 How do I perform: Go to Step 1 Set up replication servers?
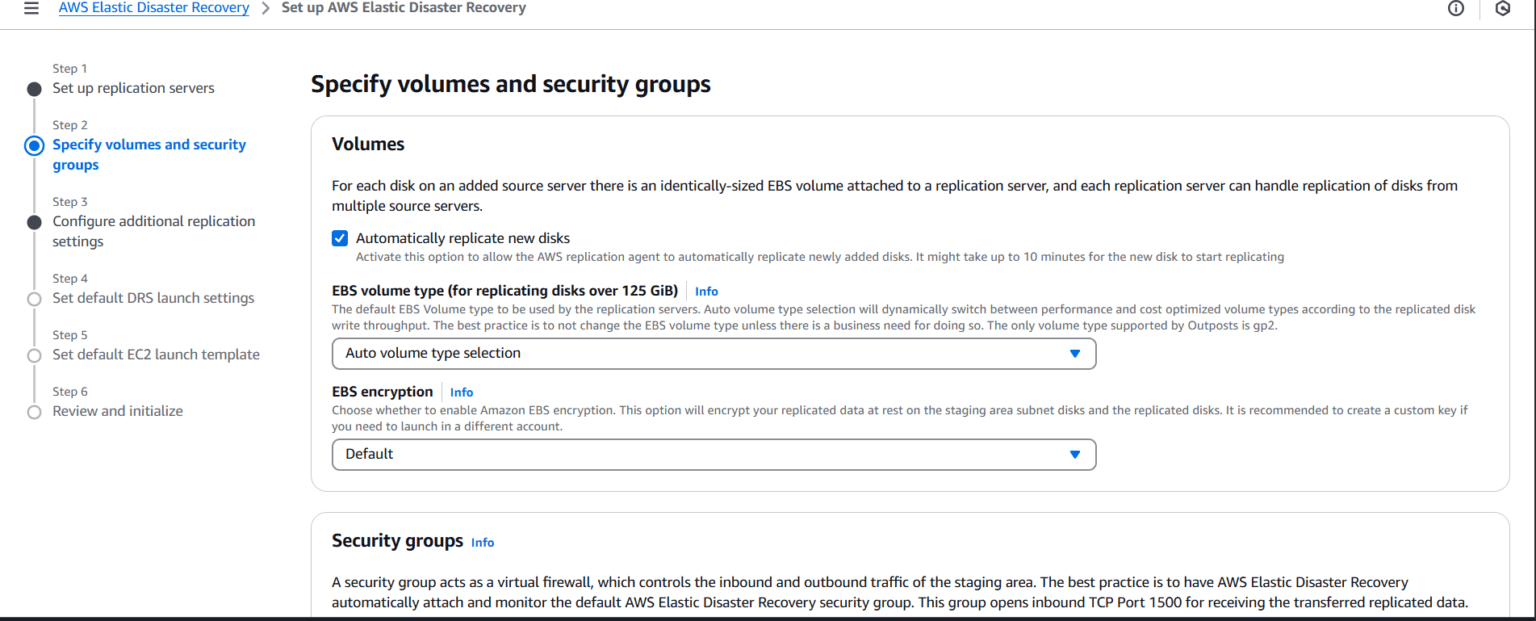point(133,88)
